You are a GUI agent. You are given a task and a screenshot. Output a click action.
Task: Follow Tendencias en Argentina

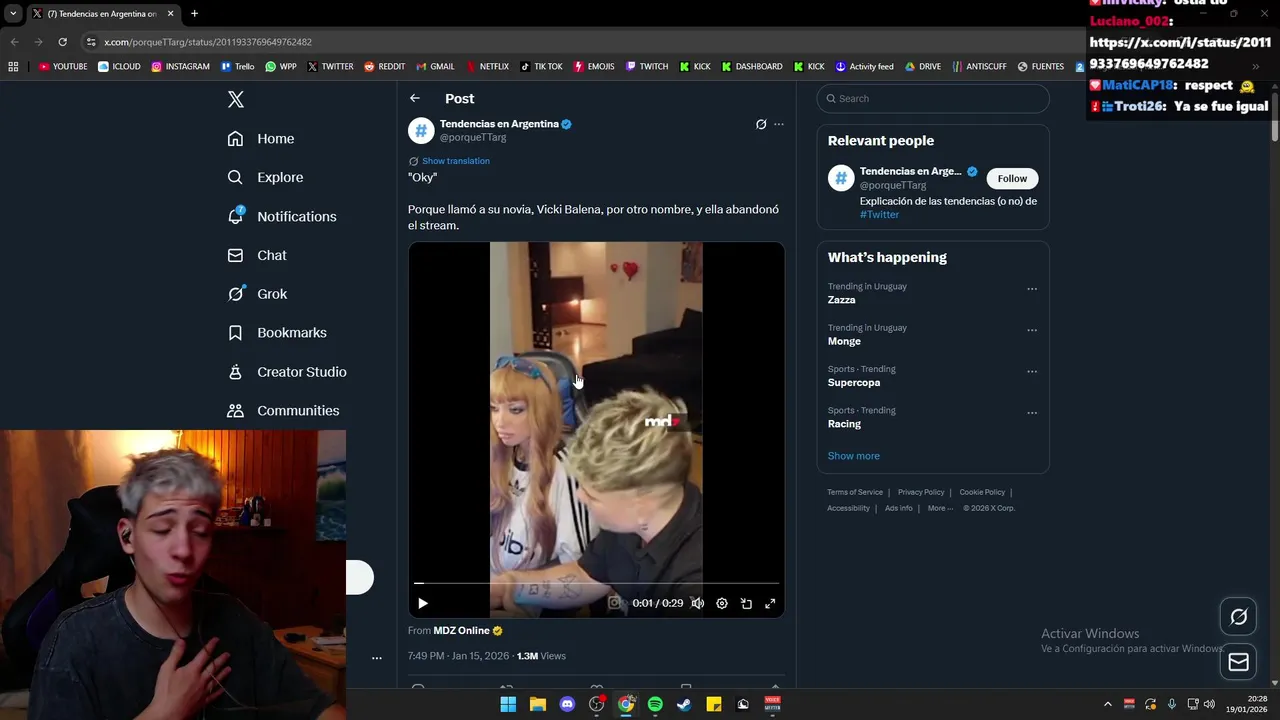point(1012,178)
